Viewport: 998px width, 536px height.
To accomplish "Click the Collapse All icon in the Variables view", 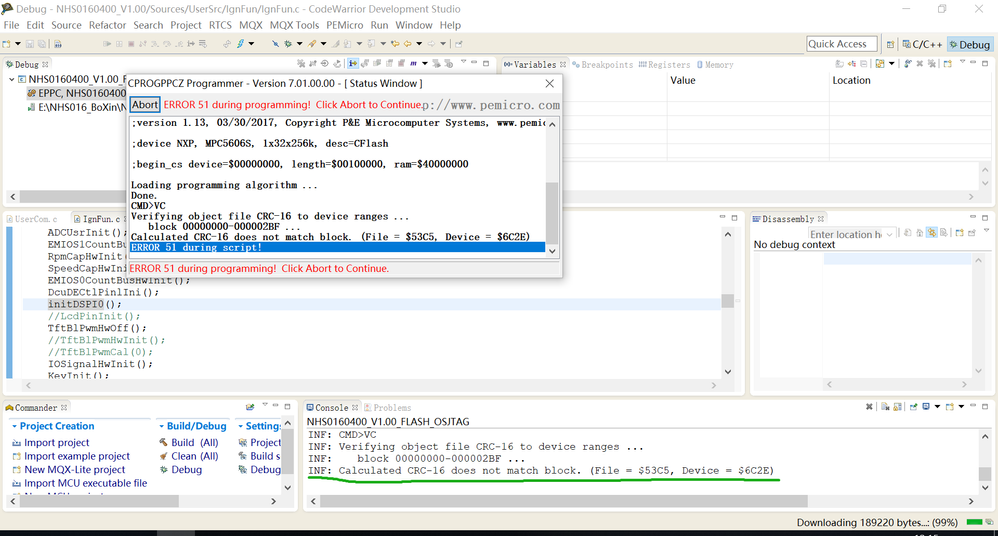I will pos(864,64).
